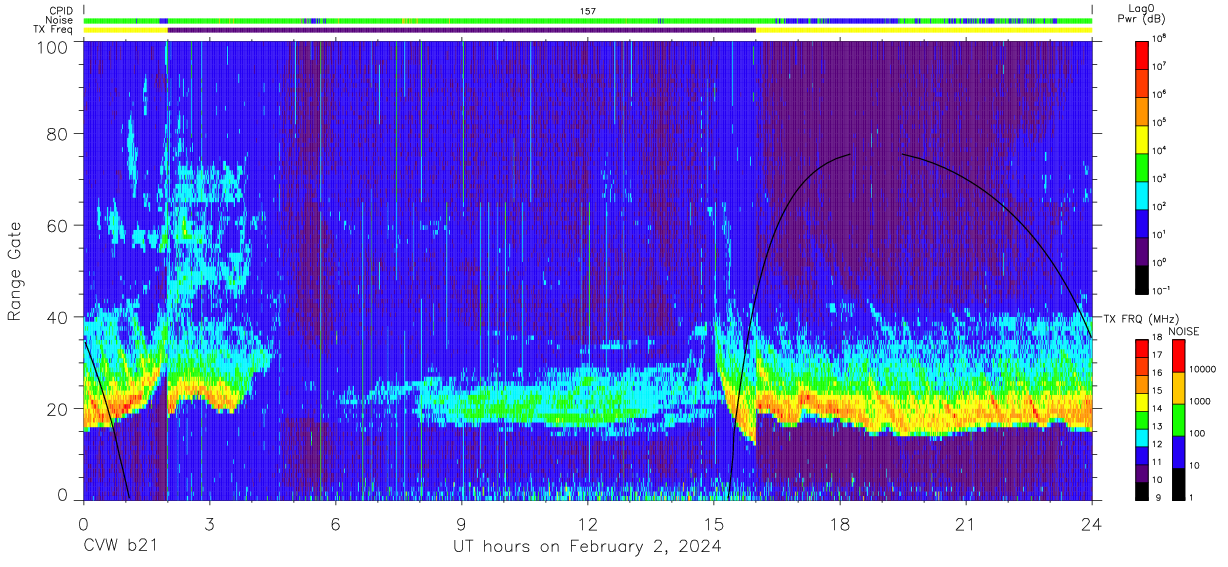The height and width of the screenshot is (567, 1228).
Task: Pick the purple swatch in TX FRQ colorbar
Action: 1142,471
